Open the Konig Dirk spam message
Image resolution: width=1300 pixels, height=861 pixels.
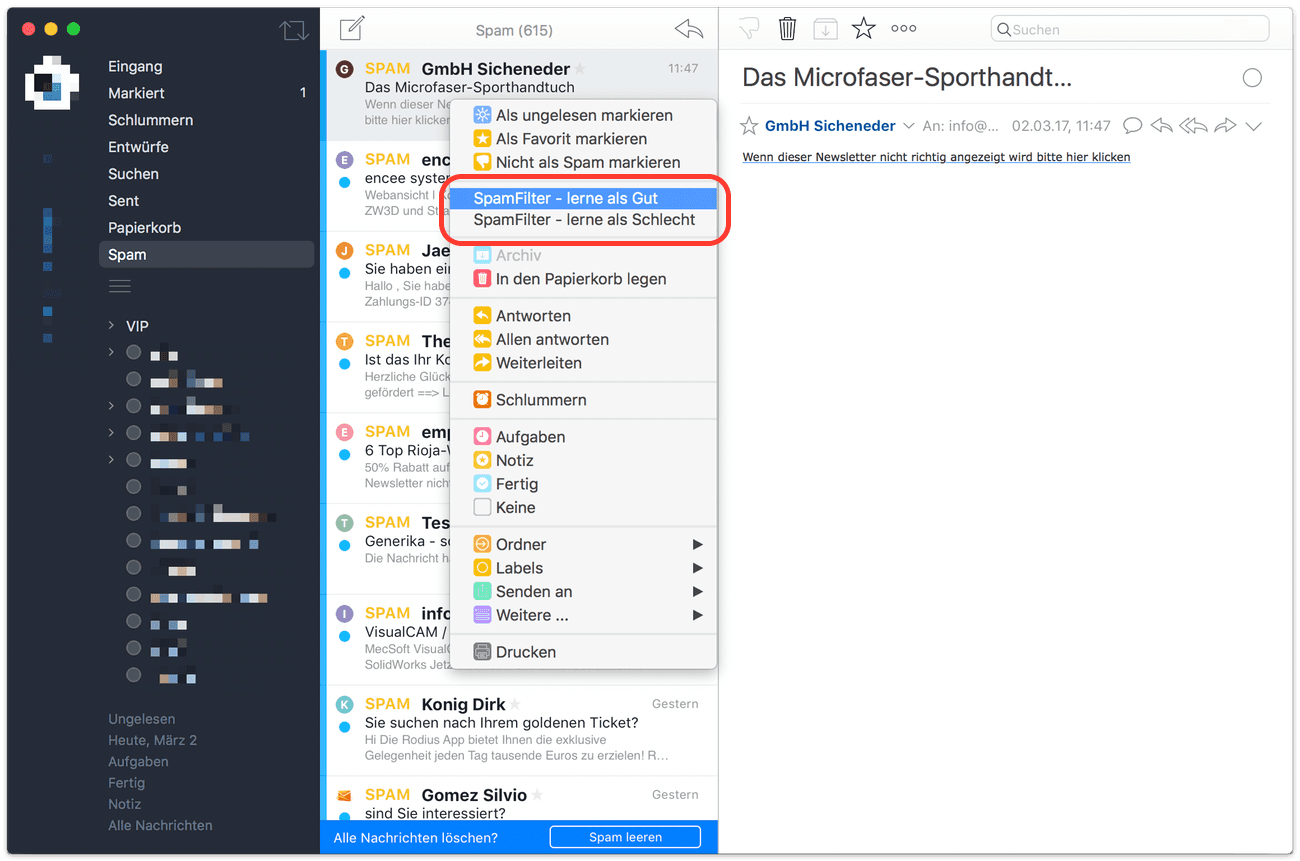[521, 731]
